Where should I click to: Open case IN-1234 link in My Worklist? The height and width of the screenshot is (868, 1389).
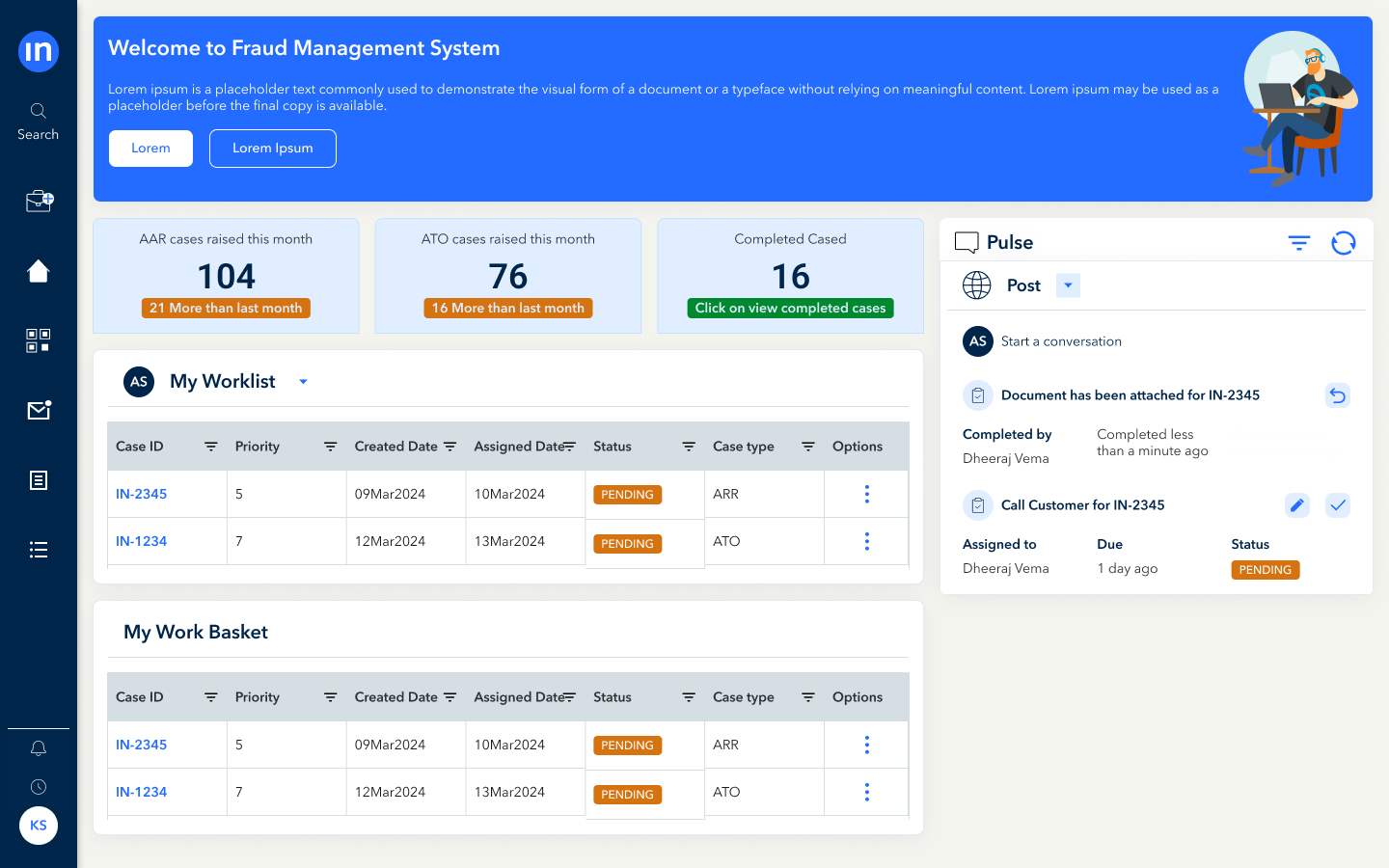click(x=142, y=541)
